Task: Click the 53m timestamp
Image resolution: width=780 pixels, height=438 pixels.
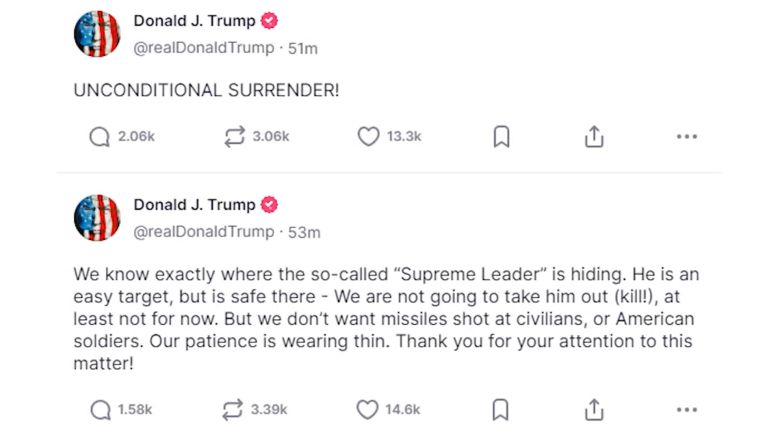Action: point(304,232)
